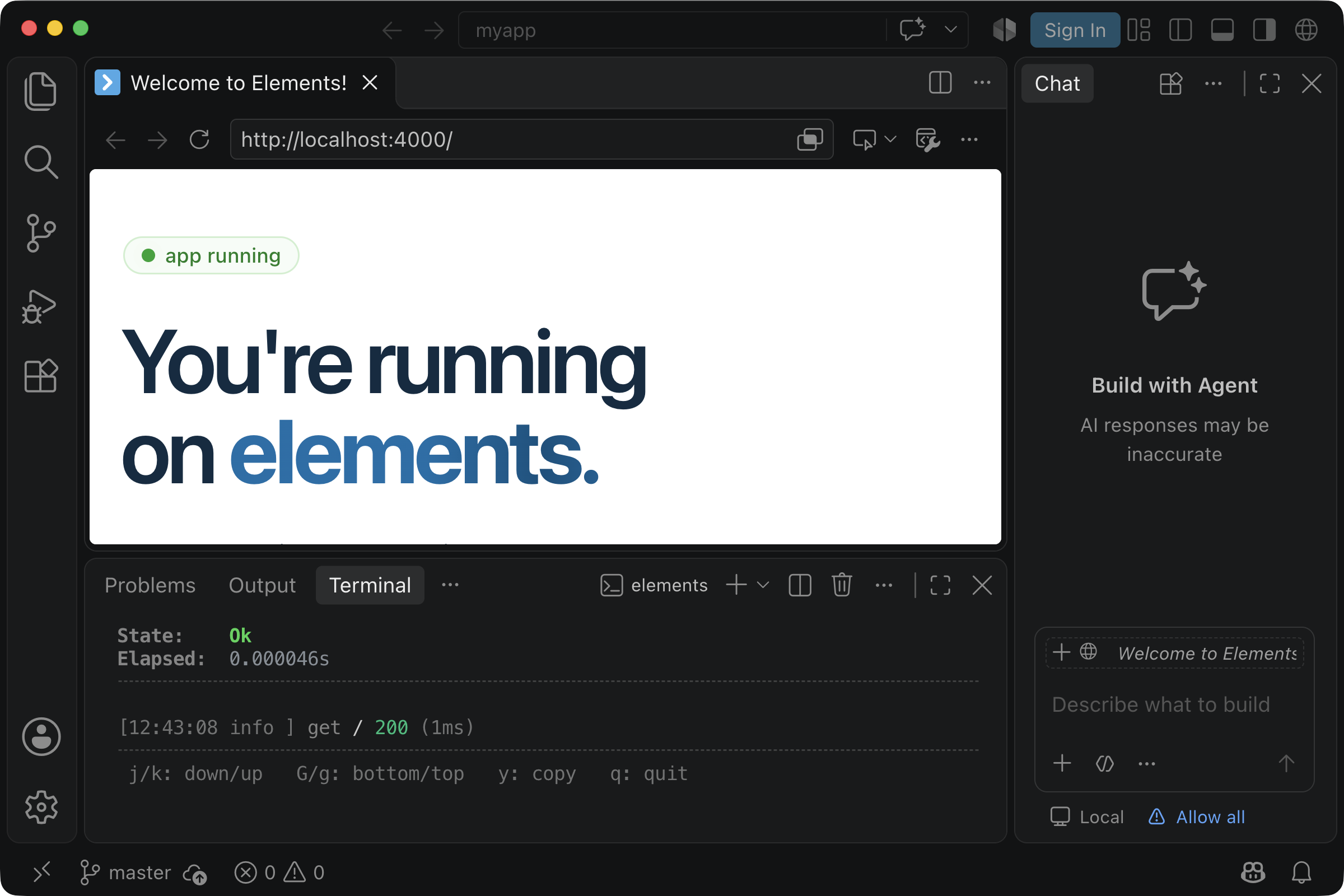Open new terminal profile dropdown chevron
This screenshot has width=1344, height=896.
(x=763, y=585)
